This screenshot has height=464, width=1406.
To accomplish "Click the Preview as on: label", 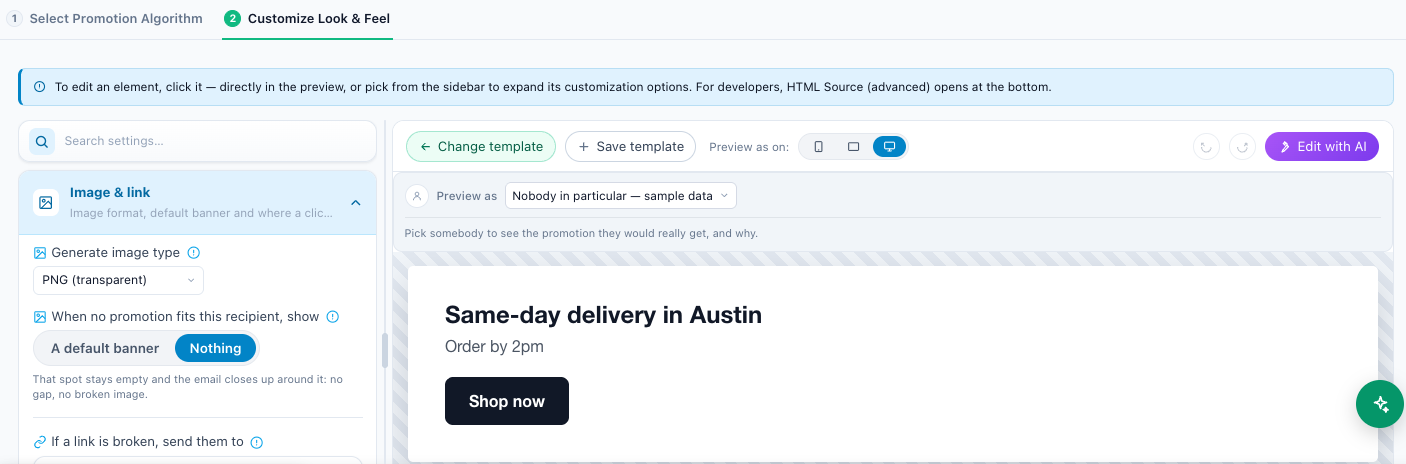I will coord(749,147).
